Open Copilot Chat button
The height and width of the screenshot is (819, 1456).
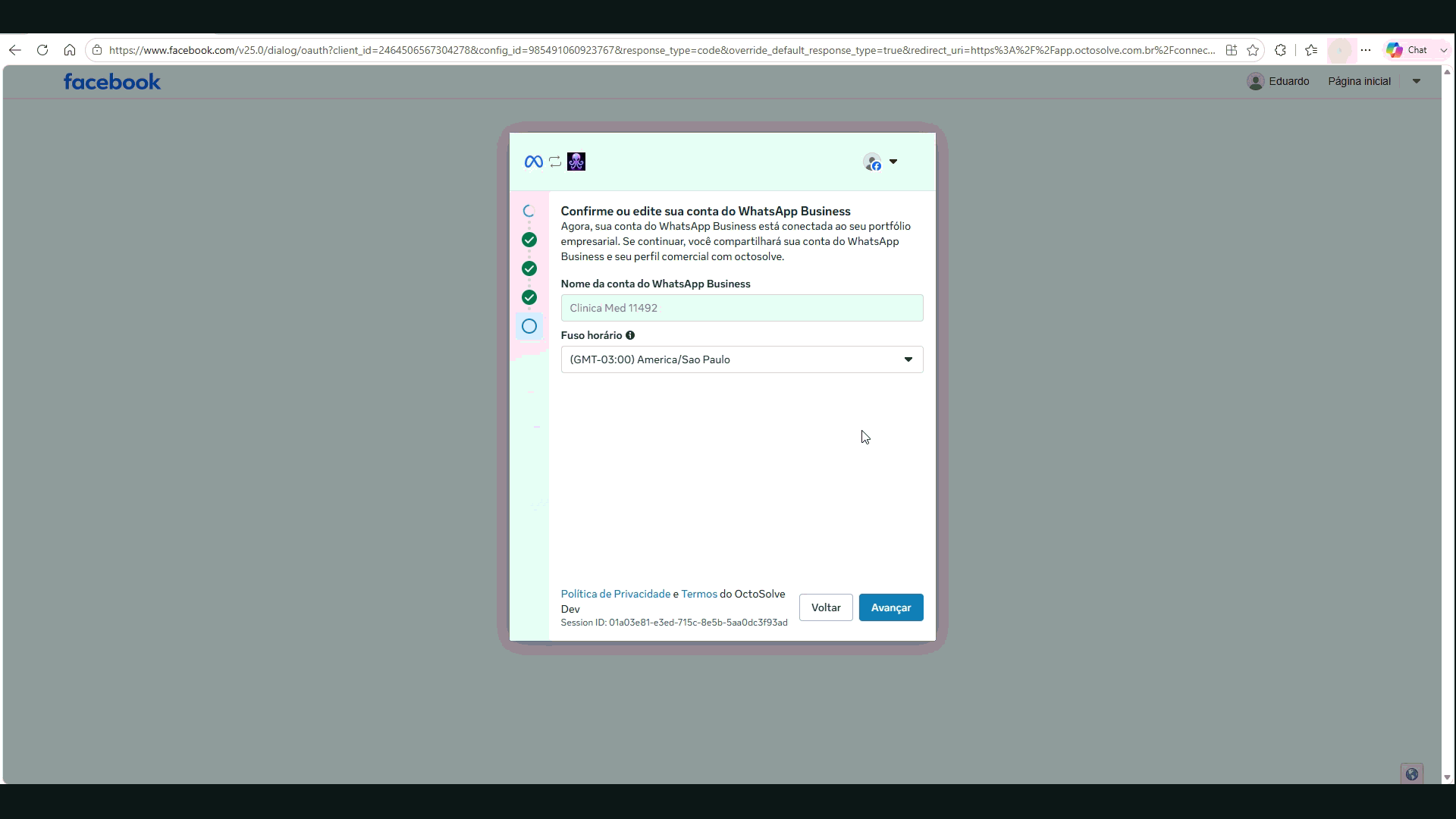pyautogui.click(x=1407, y=50)
